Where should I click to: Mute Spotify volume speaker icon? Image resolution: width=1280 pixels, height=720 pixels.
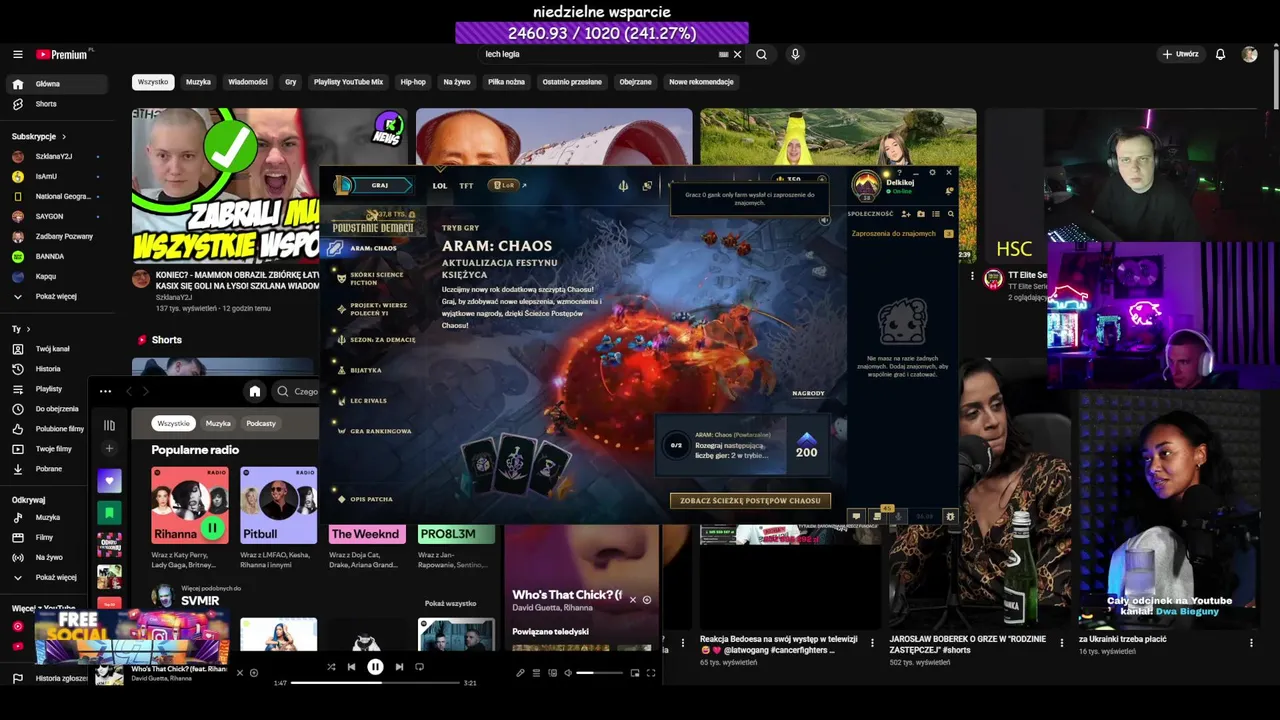(x=568, y=673)
